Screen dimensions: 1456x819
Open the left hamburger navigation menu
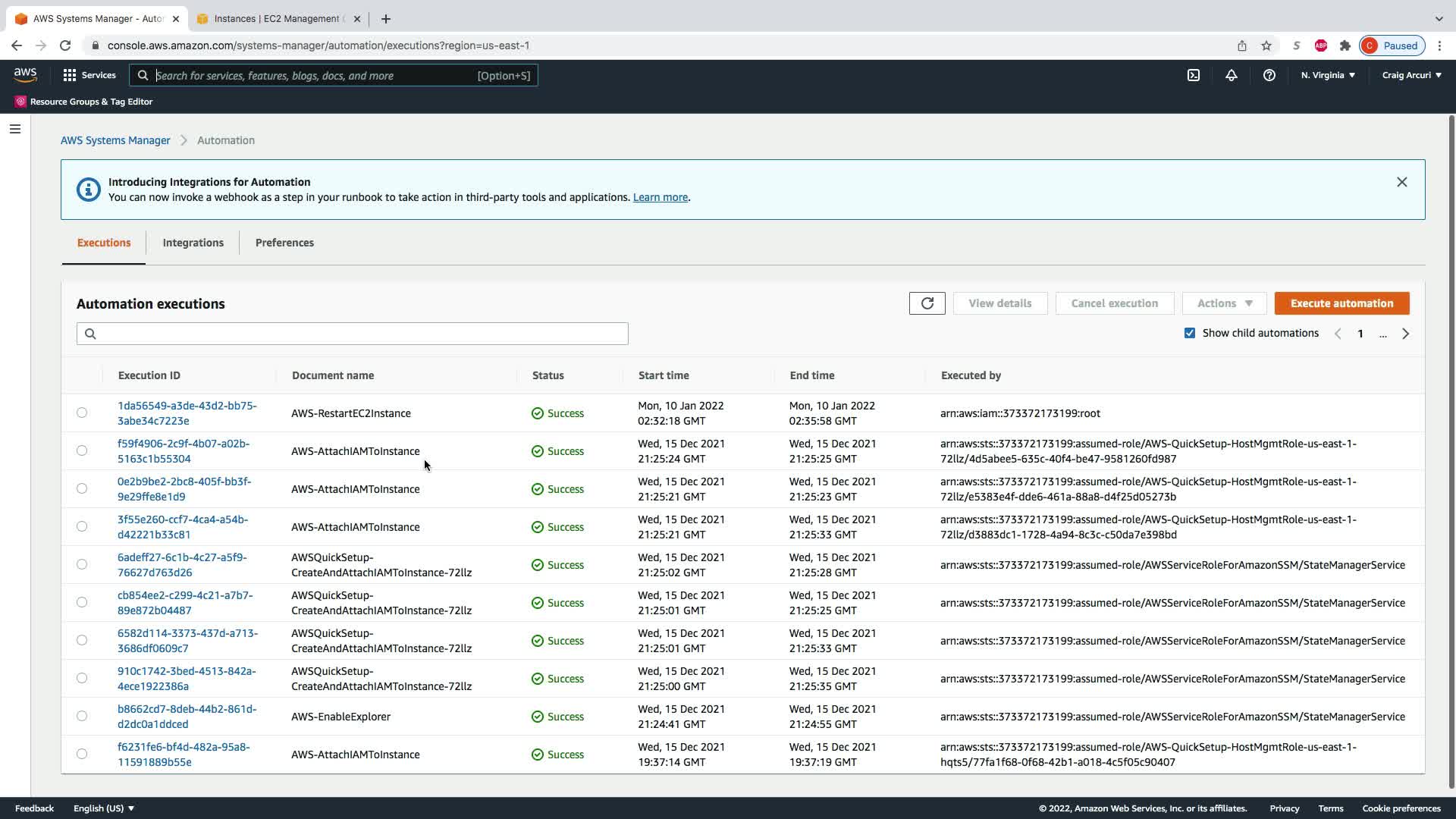pos(14,129)
